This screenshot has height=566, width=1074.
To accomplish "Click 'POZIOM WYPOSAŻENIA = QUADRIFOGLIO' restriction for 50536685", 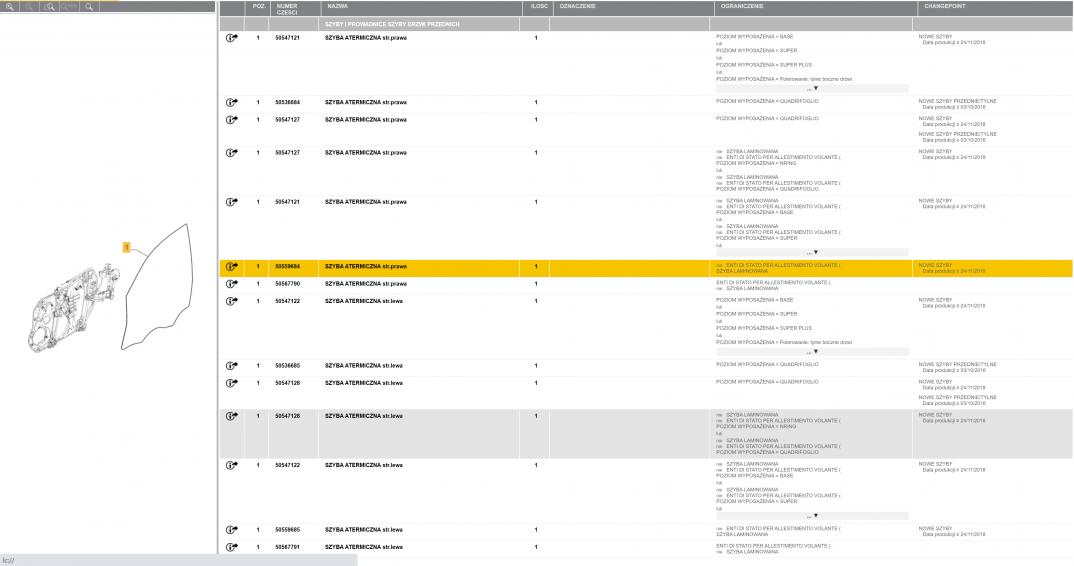I will (x=767, y=365).
